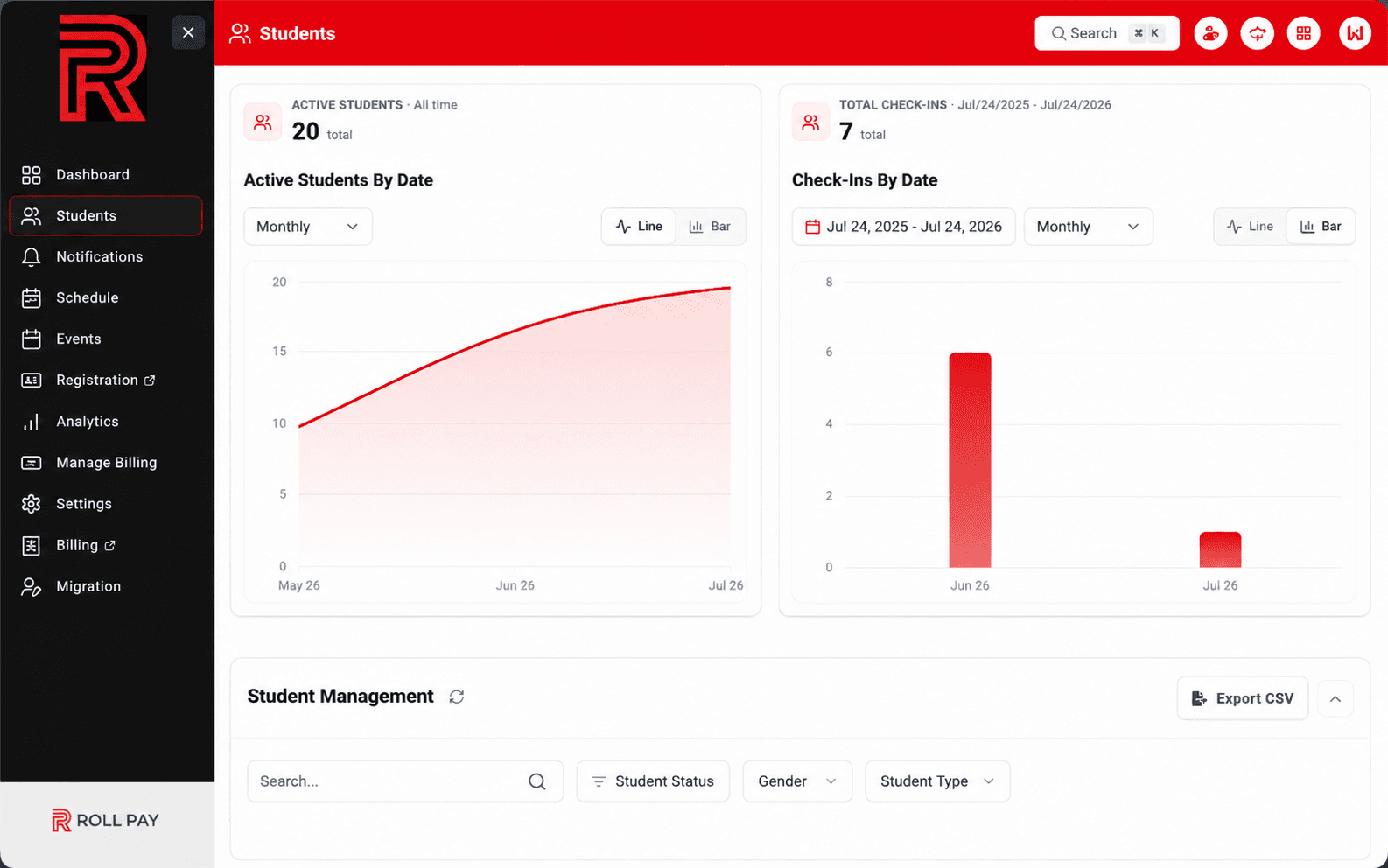The width and height of the screenshot is (1388, 868).
Task: Collapse the Student Management section
Action: click(x=1335, y=698)
